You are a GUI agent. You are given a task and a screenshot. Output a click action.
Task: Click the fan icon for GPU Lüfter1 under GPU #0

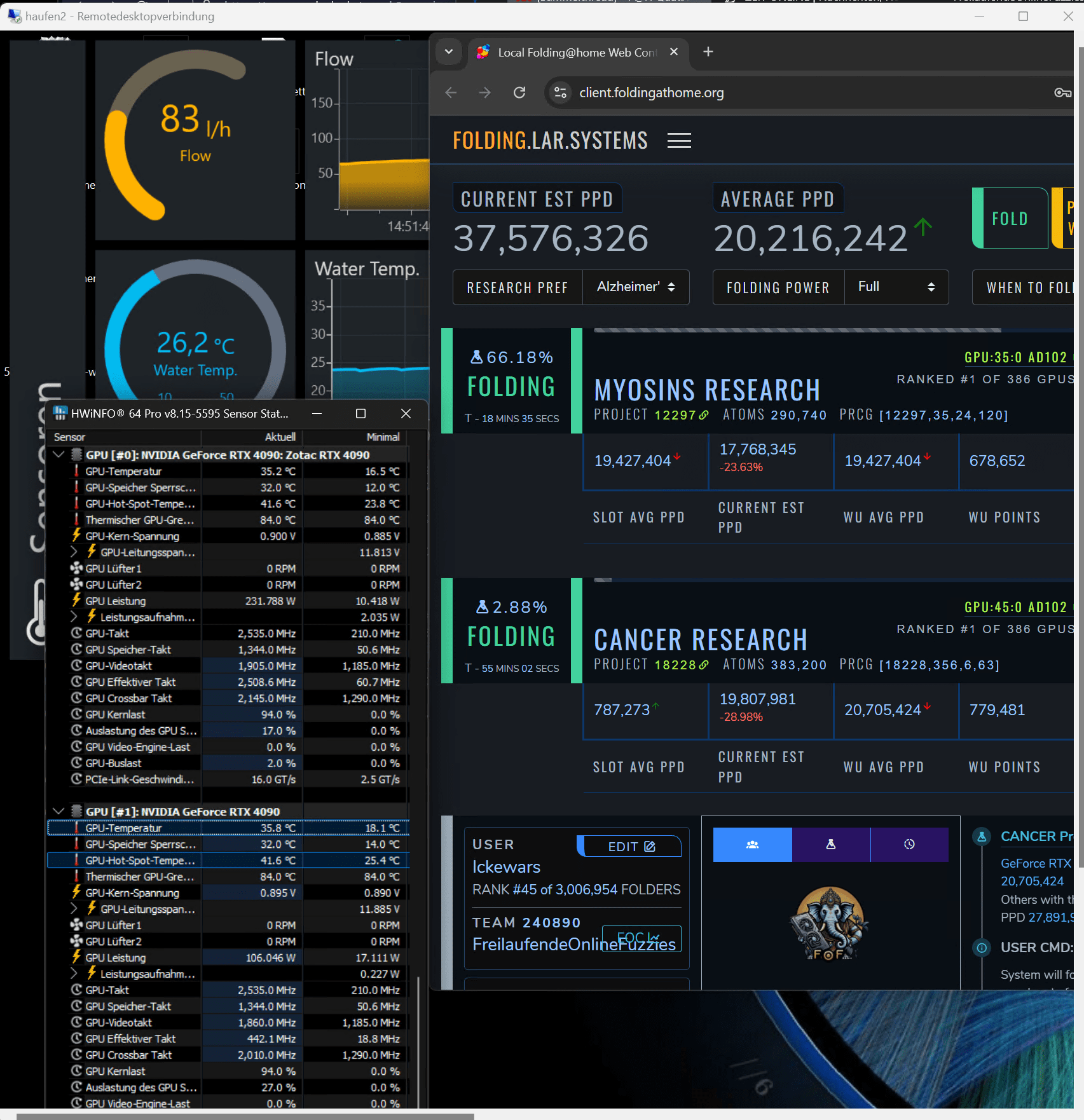76,568
